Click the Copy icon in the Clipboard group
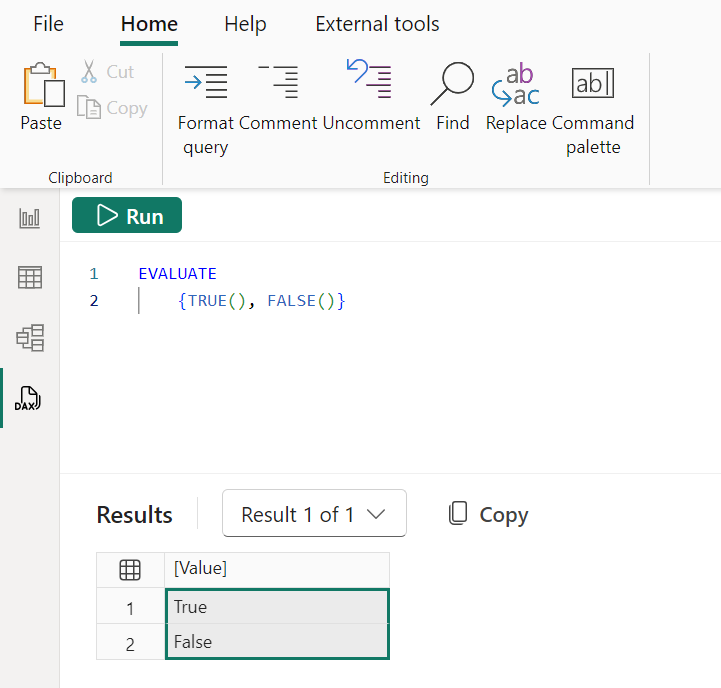721x688 pixels. [88, 107]
